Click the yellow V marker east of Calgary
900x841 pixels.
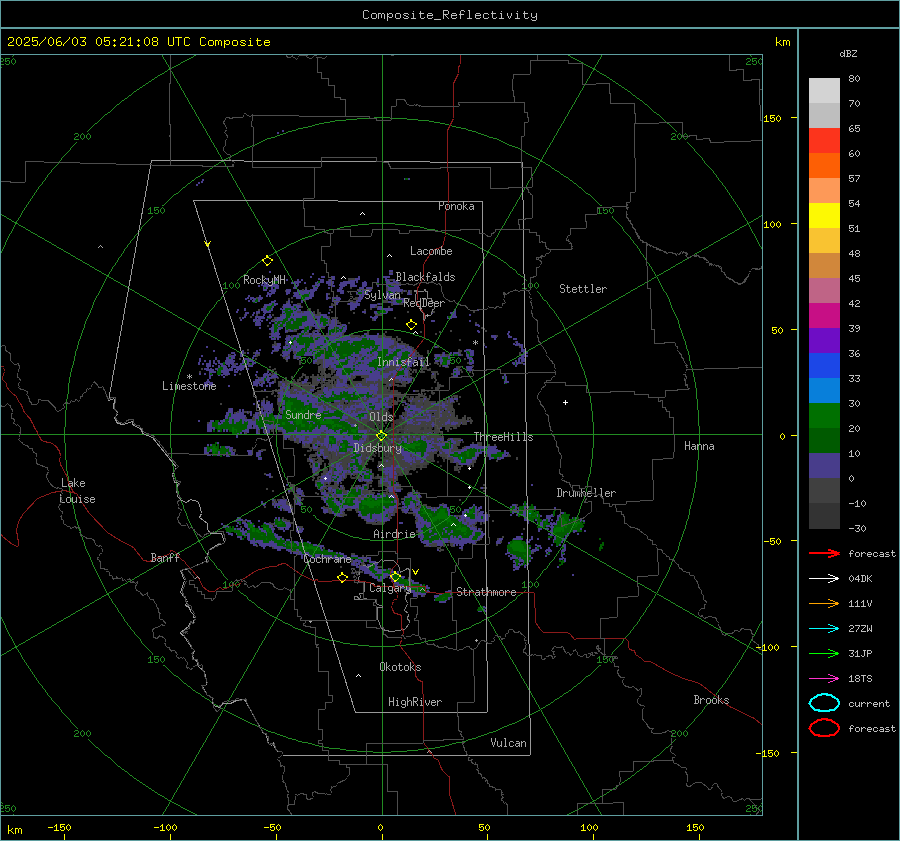(x=416, y=572)
